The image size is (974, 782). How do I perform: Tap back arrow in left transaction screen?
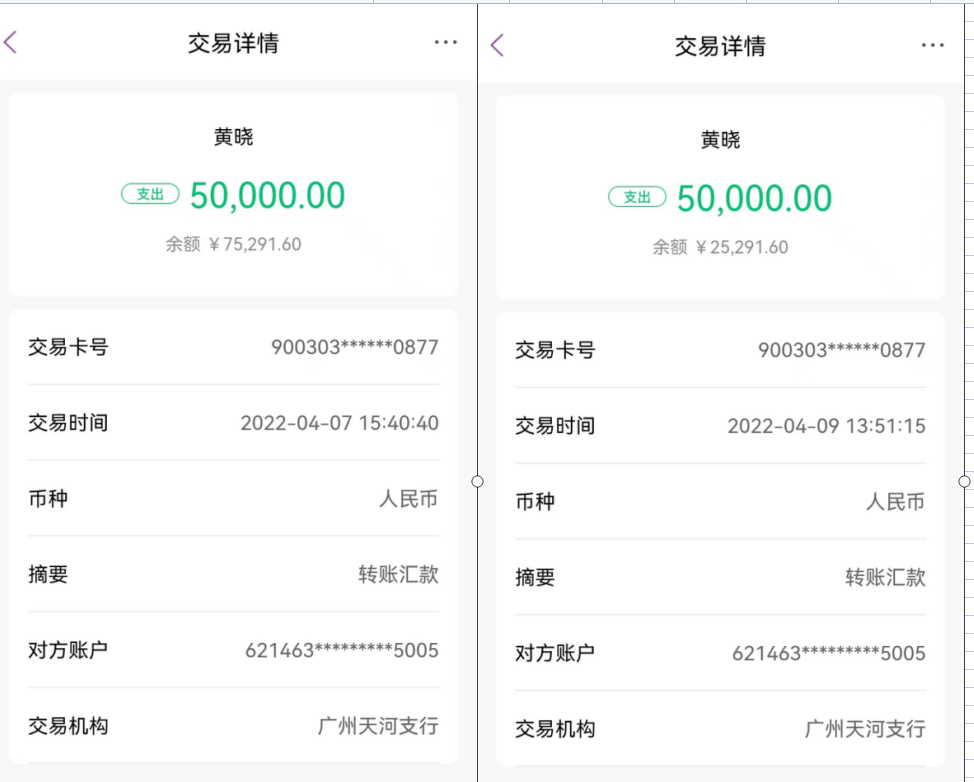pyautogui.click(x=11, y=42)
